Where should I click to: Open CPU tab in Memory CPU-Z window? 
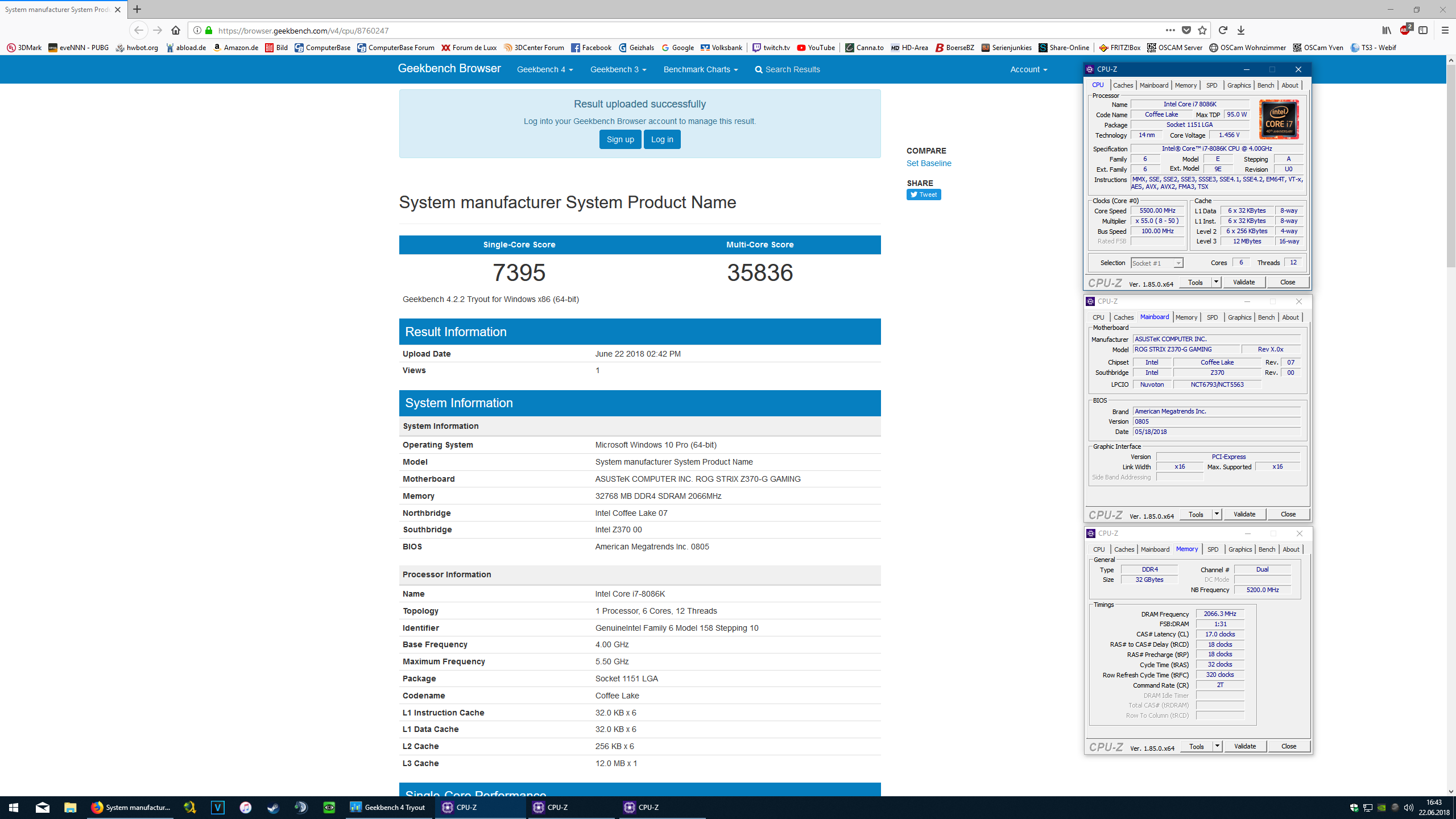[x=1099, y=549]
